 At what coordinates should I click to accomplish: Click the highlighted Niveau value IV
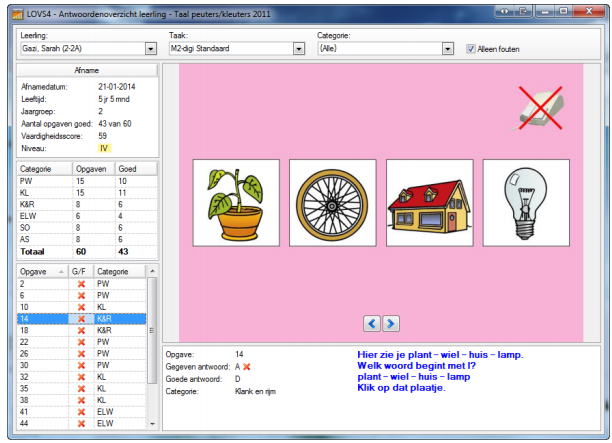(x=104, y=149)
